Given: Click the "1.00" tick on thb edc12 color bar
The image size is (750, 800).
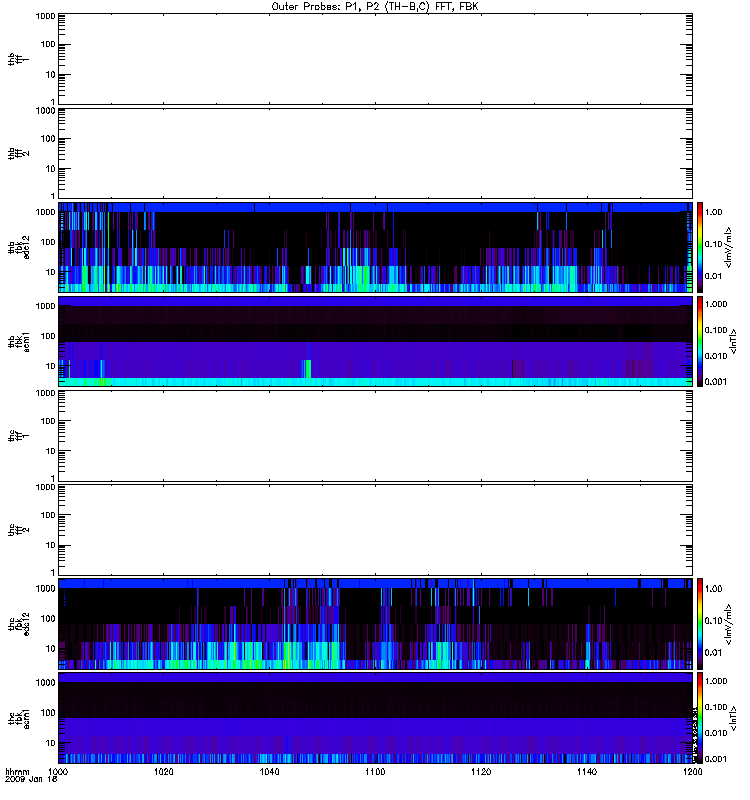Looking at the screenshot, I should coord(713,212).
